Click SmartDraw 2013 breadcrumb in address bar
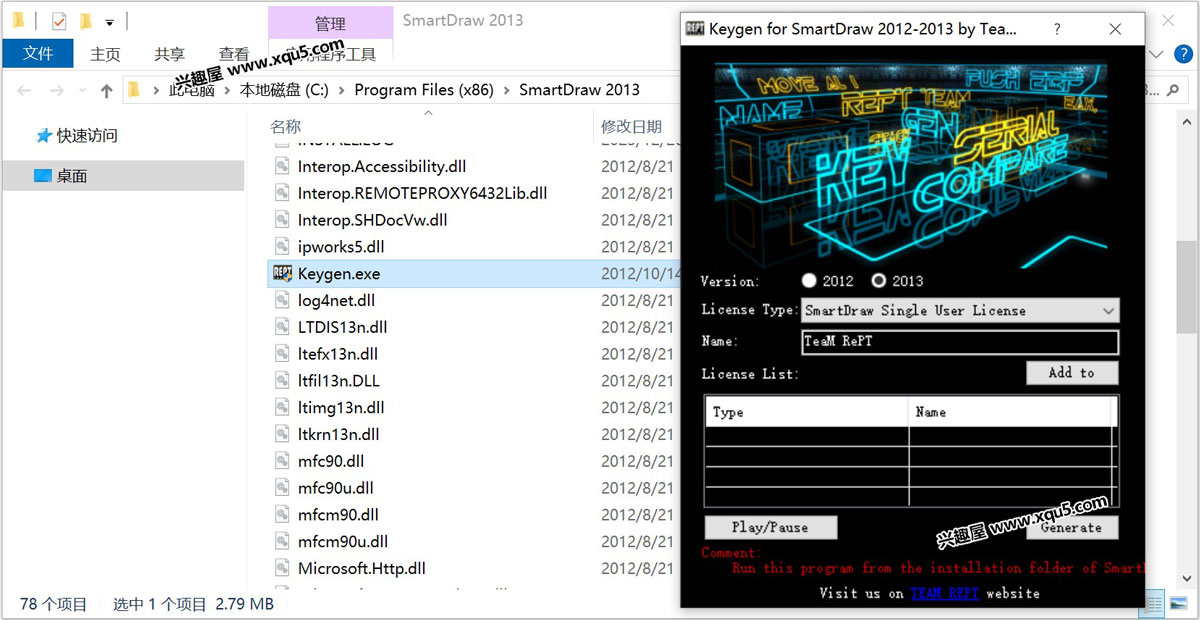Image resolution: width=1200 pixels, height=620 pixels. click(x=580, y=90)
